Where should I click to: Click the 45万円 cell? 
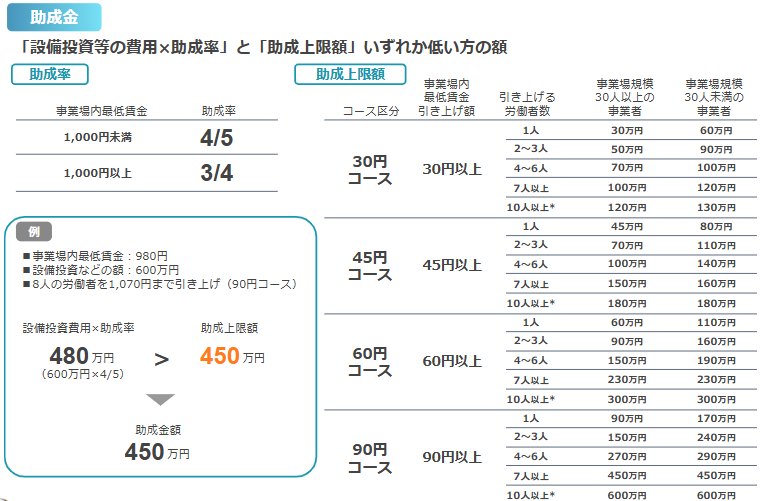tap(627, 227)
